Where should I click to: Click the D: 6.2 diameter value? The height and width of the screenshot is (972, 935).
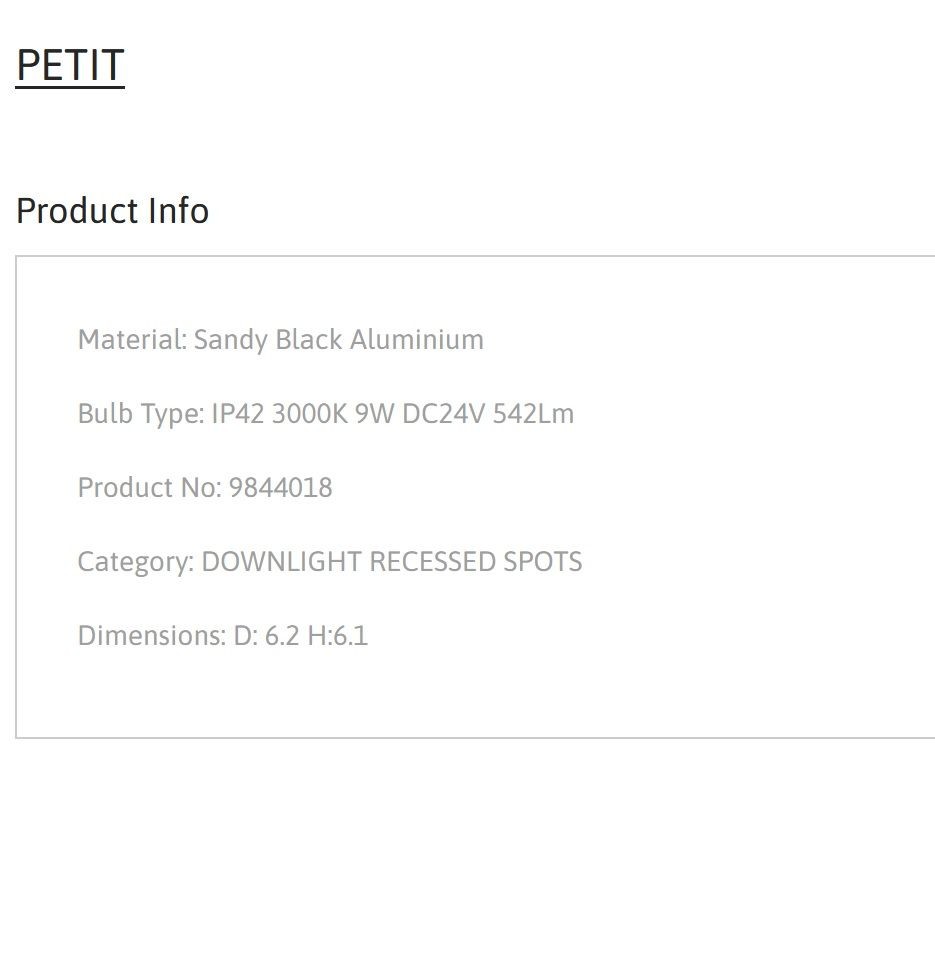pos(267,635)
